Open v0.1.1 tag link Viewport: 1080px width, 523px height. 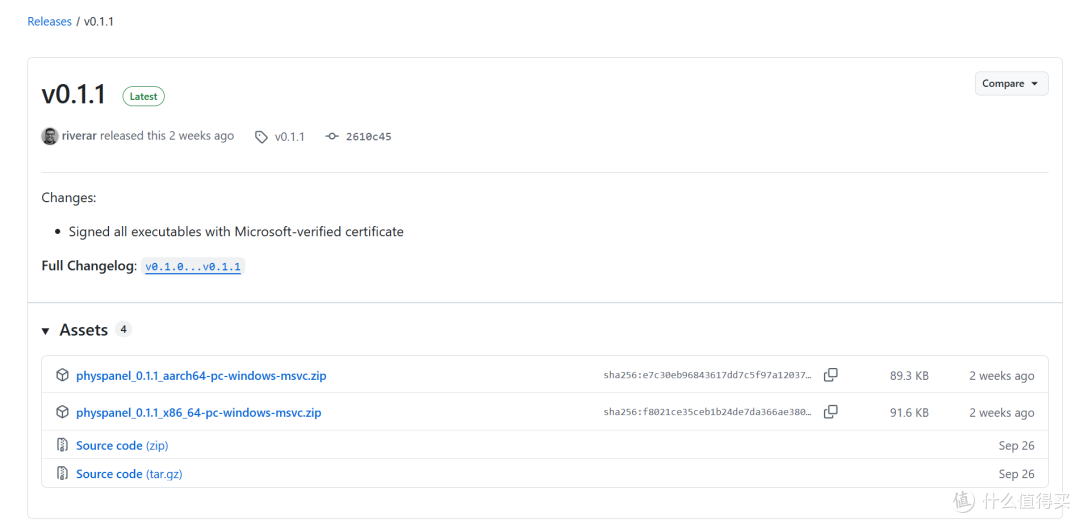tap(289, 136)
